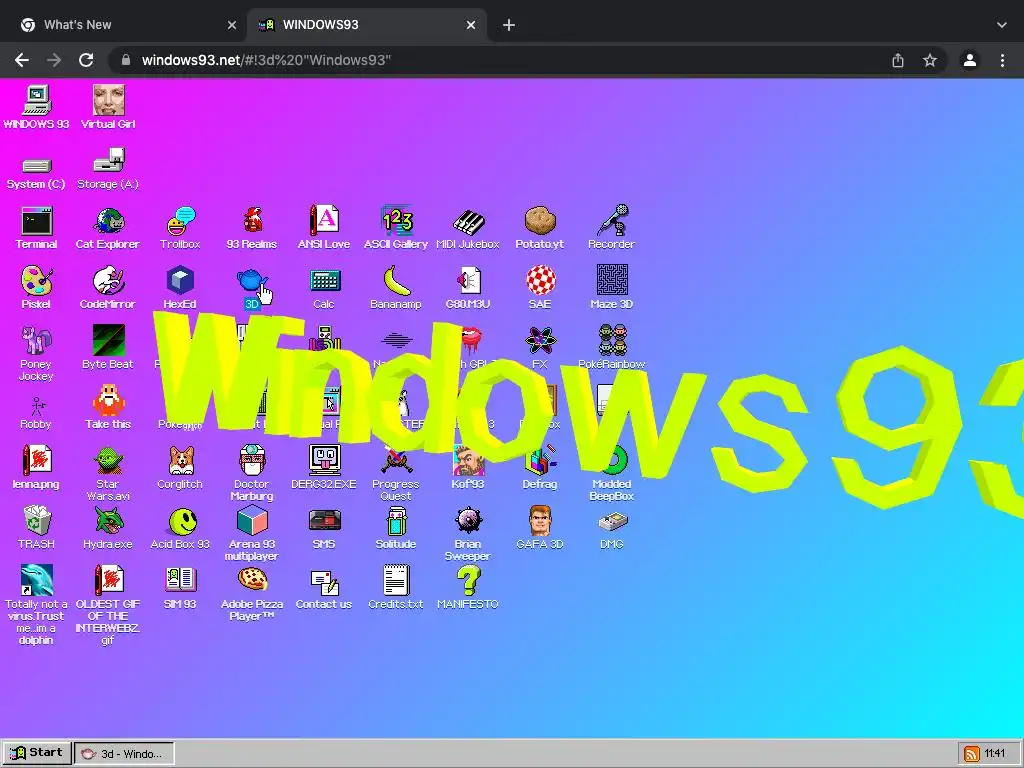This screenshot has height=768, width=1024.
Task: Click the RSS feed tray icon
Action: click(971, 754)
